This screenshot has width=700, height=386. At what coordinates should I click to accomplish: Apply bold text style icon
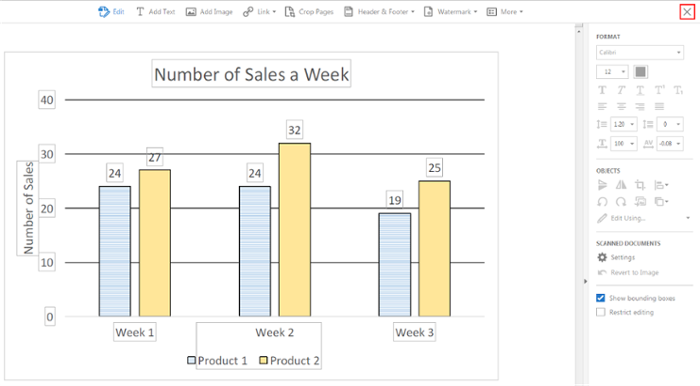602,90
